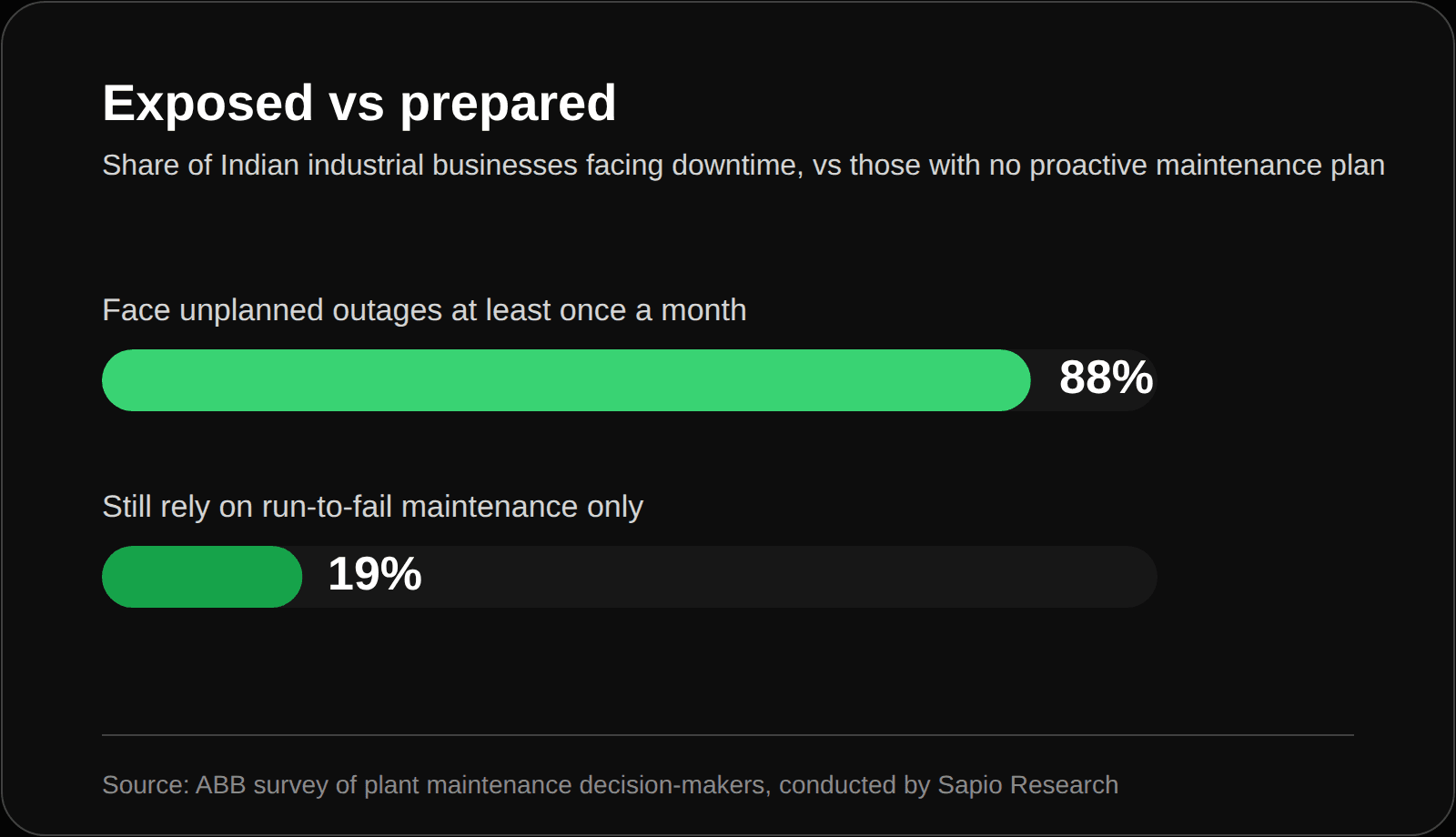The height and width of the screenshot is (837, 1456).
Task: Click the rounded left end of the 88% bar
Action: pos(123,380)
